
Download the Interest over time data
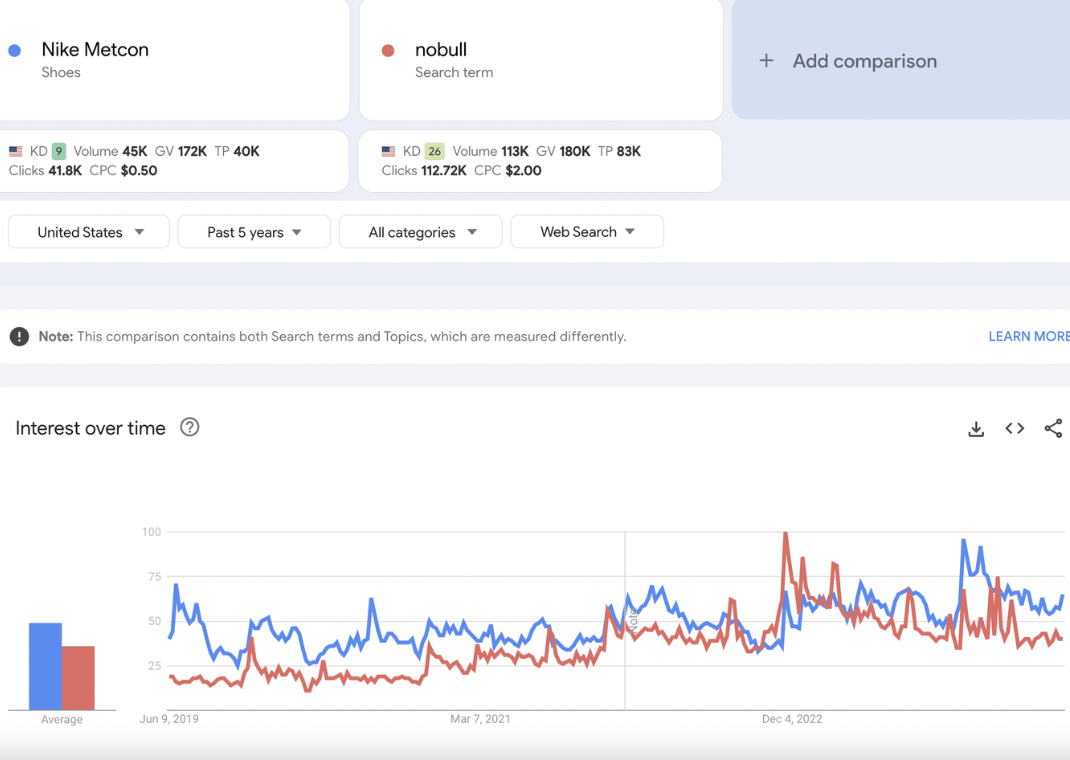coord(976,429)
